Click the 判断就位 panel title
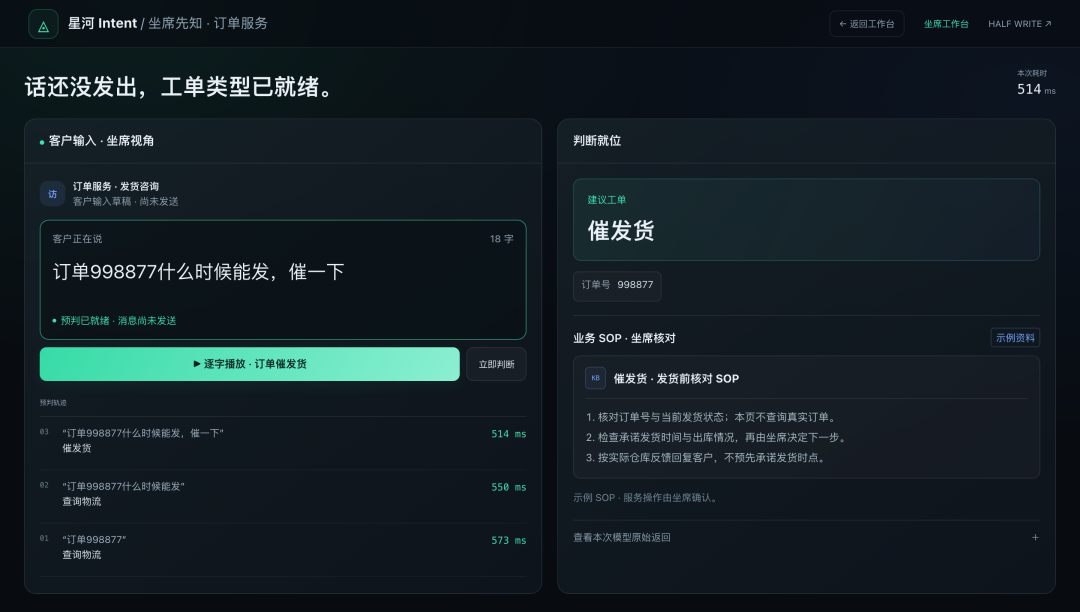Viewport: 1080px width, 612px height. coord(597,141)
